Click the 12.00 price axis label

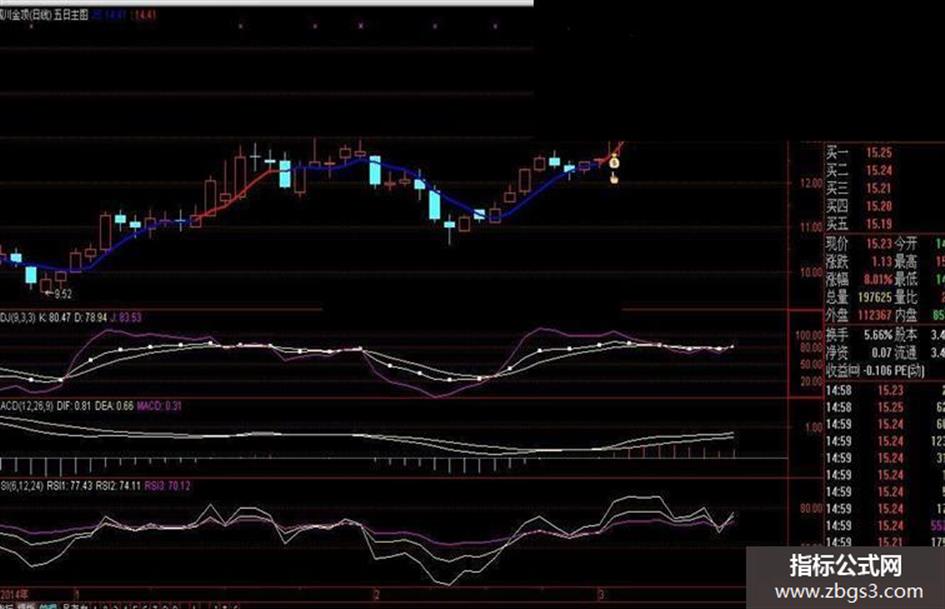(811, 183)
